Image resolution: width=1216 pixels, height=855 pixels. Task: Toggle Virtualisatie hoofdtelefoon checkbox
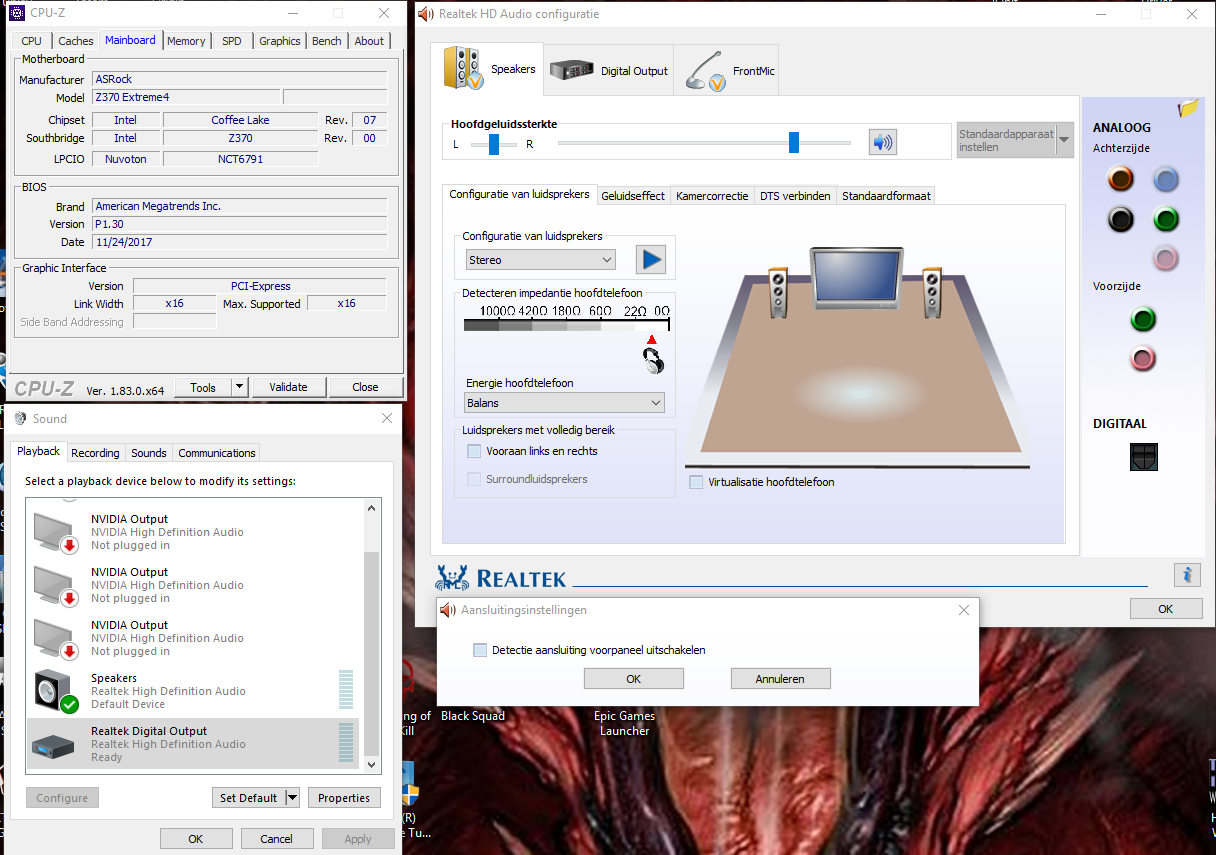(x=696, y=482)
